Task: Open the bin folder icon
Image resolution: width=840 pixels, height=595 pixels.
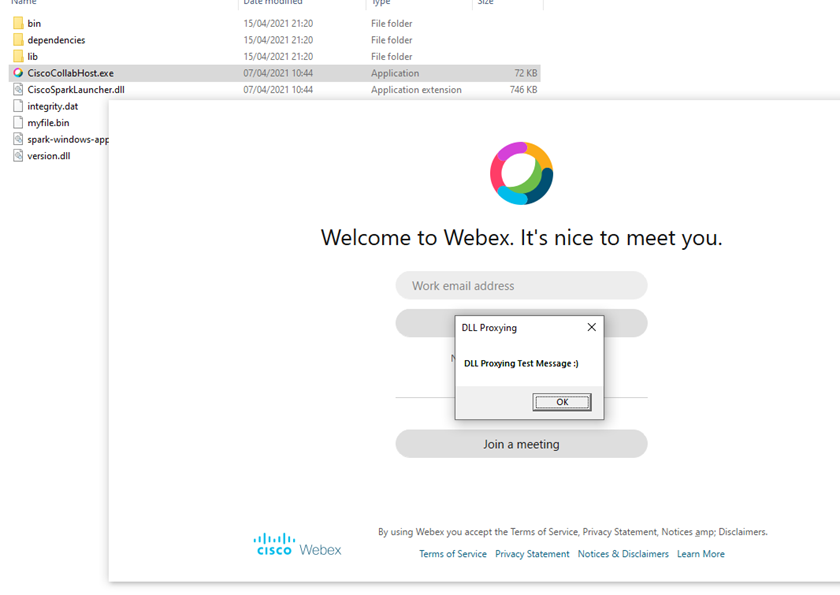Action: (18, 23)
